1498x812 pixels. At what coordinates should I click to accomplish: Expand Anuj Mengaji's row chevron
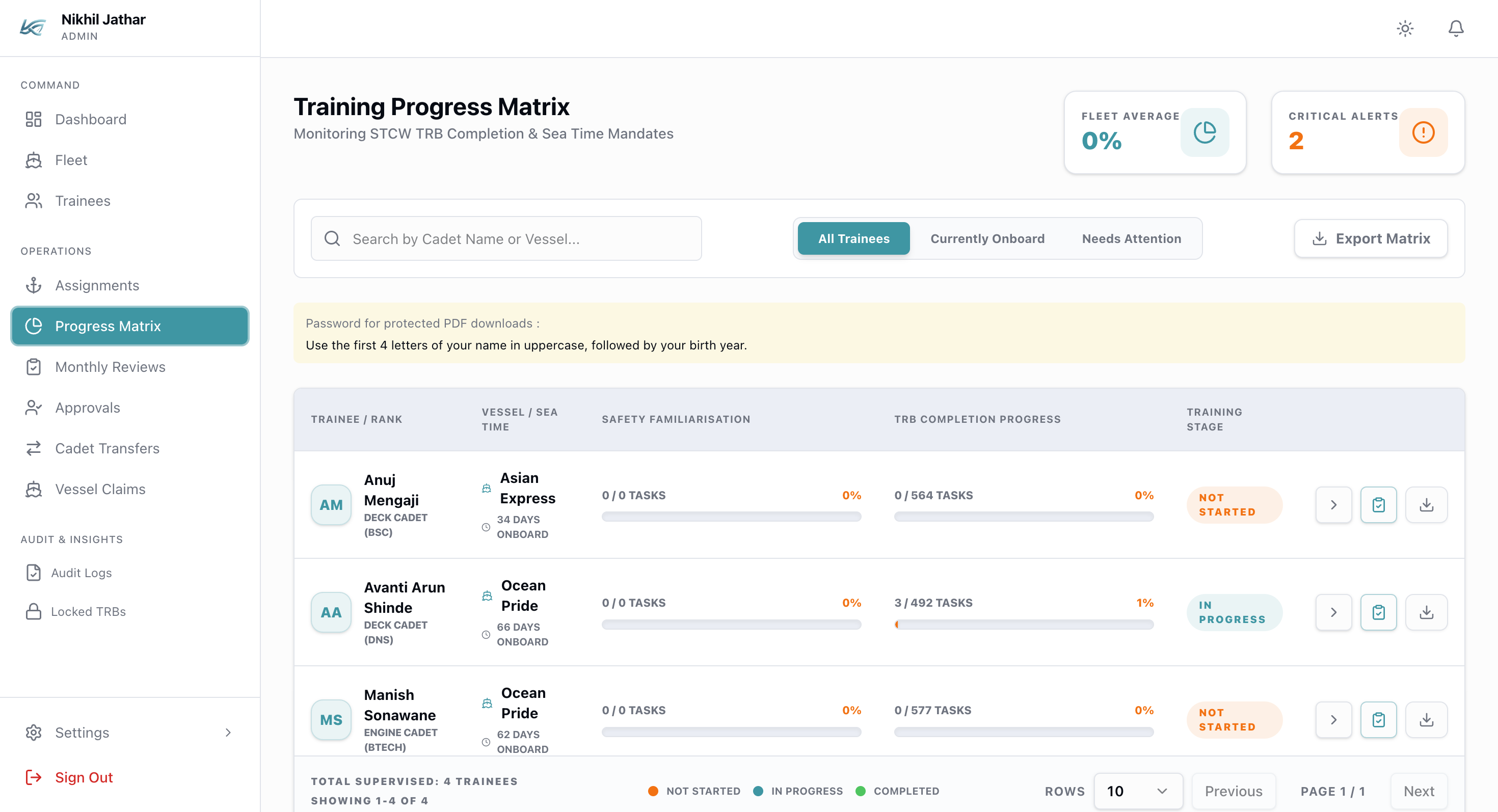point(1333,504)
